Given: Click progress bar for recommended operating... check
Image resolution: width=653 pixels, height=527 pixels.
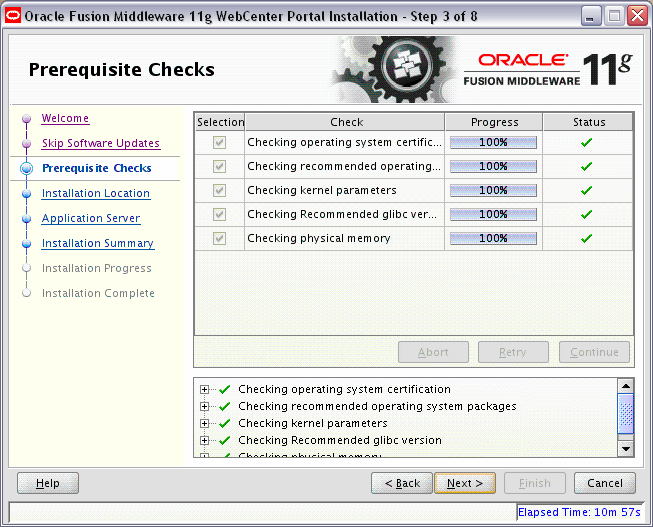Looking at the screenshot, I should [x=493, y=167].
